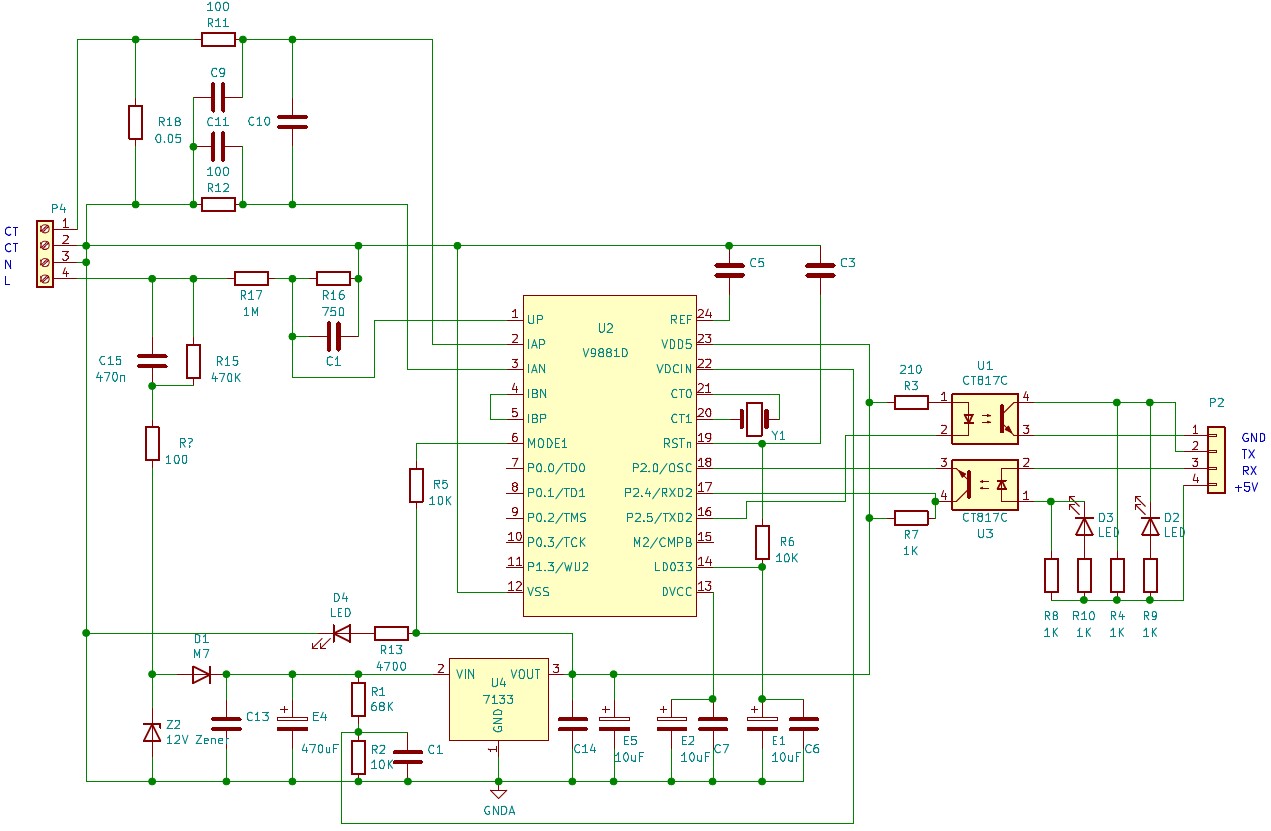Screen dimensions: 1271x831
Task: Select the V9881D chip U2
Action: click(609, 455)
